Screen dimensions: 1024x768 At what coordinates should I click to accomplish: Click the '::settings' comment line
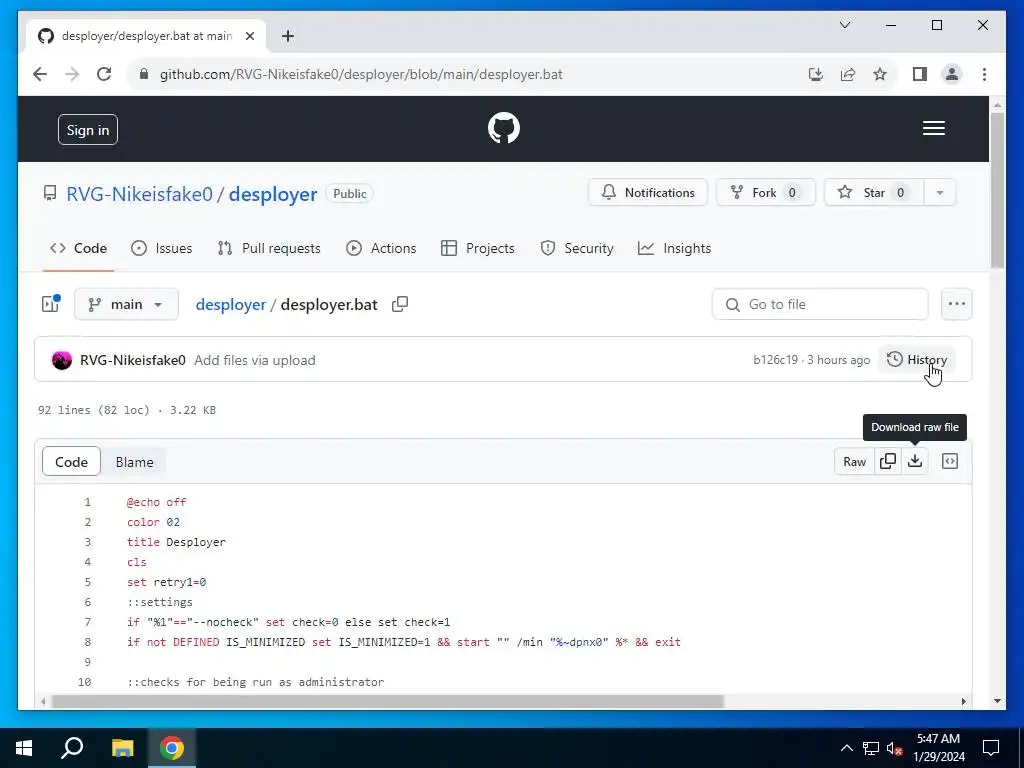click(160, 602)
